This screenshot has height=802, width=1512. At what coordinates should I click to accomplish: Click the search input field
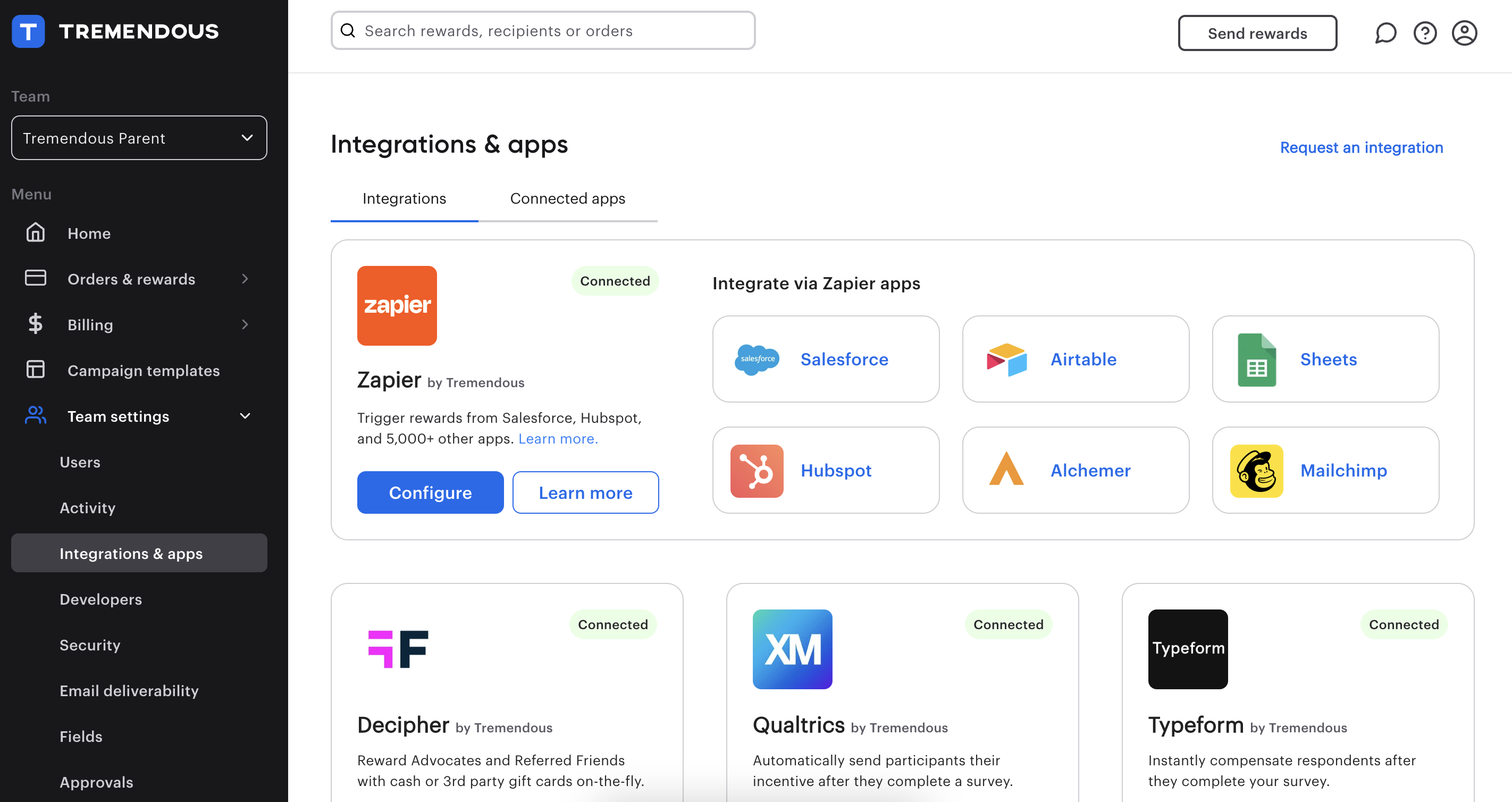click(543, 31)
